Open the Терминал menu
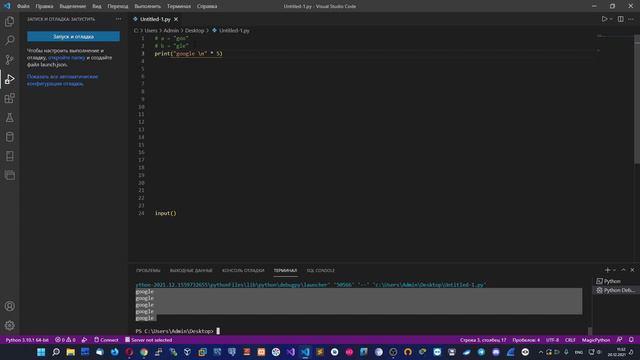 click(179, 6)
